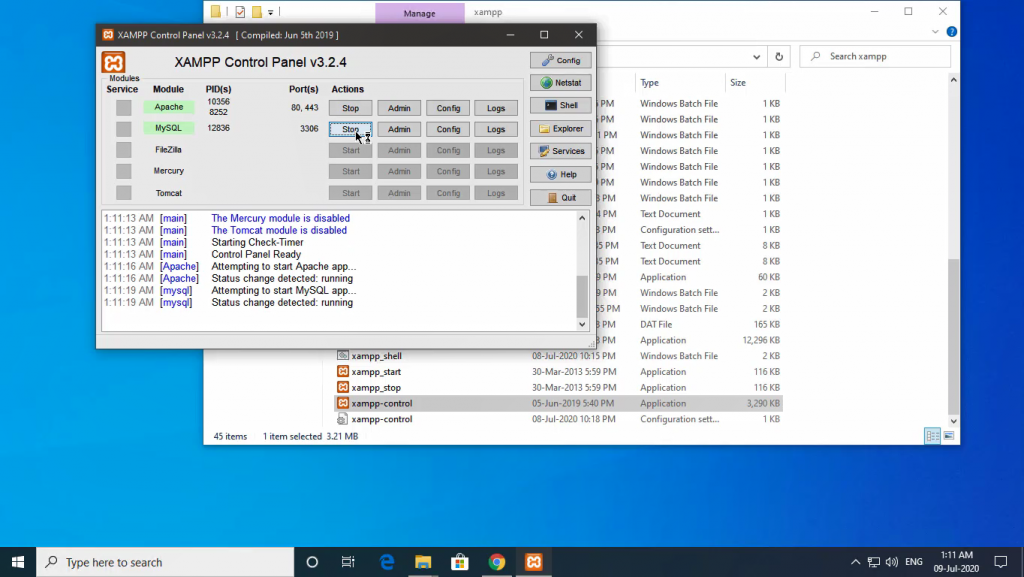Viewport: 1024px width, 577px height.
Task: Stop the MySQL module
Action: pyautogui.click(x=351, y=129)
